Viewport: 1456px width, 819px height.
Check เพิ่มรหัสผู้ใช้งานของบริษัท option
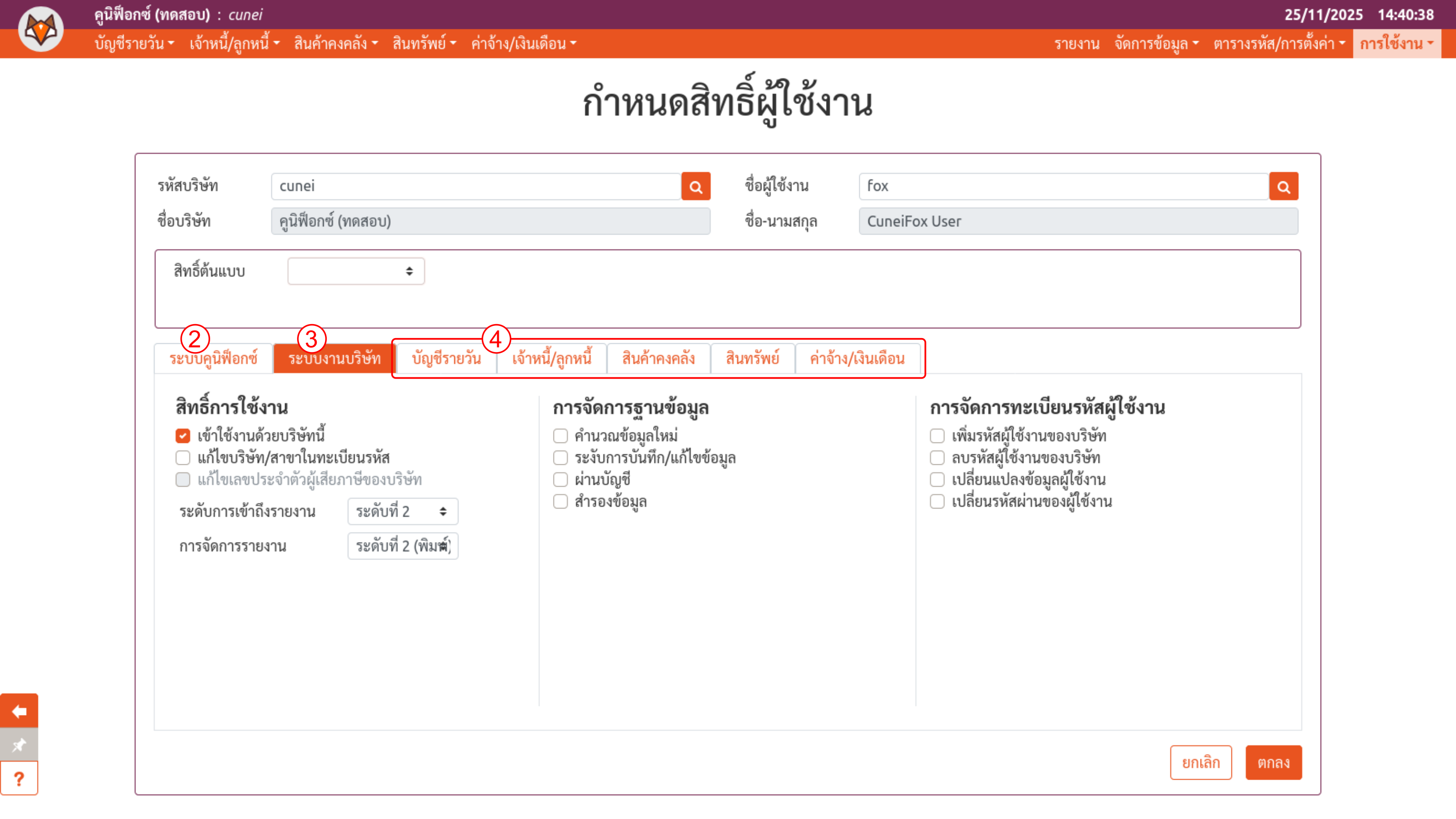[937, 436]
